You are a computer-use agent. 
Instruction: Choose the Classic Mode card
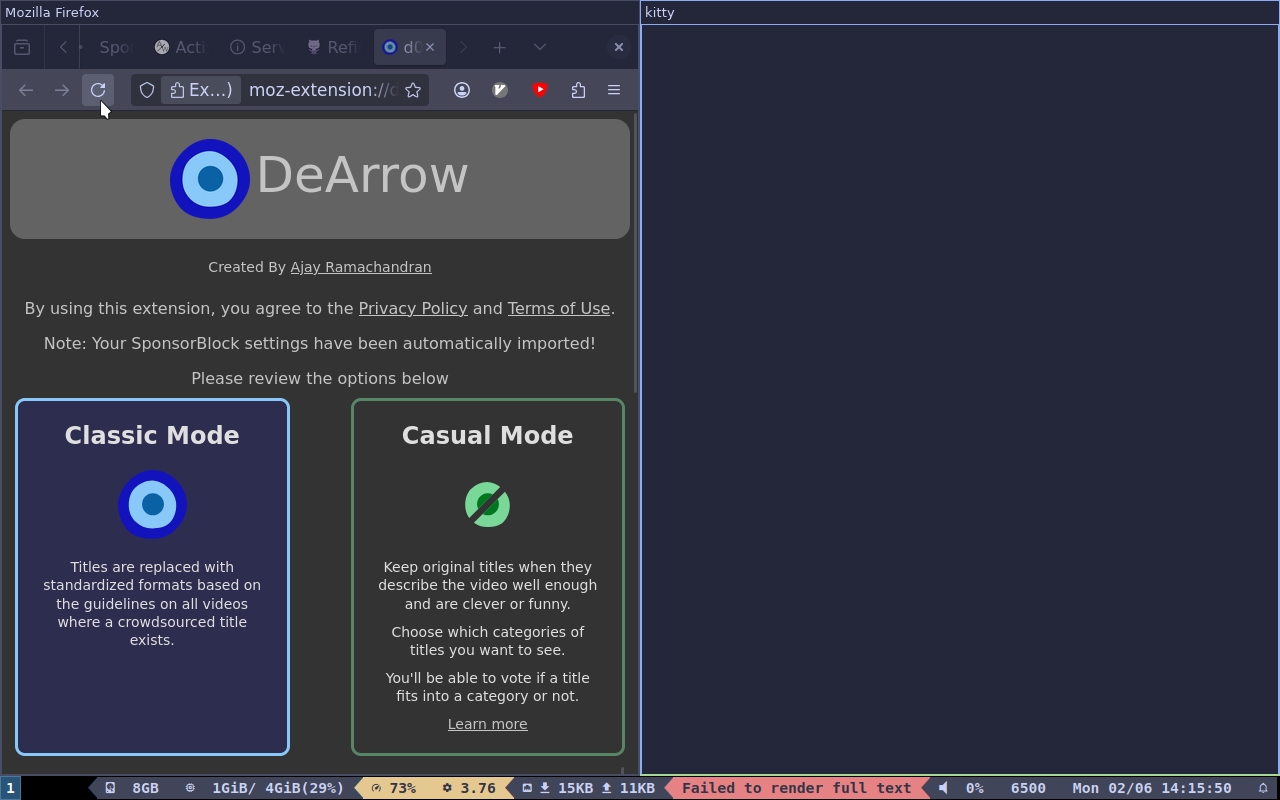(152, 577)
